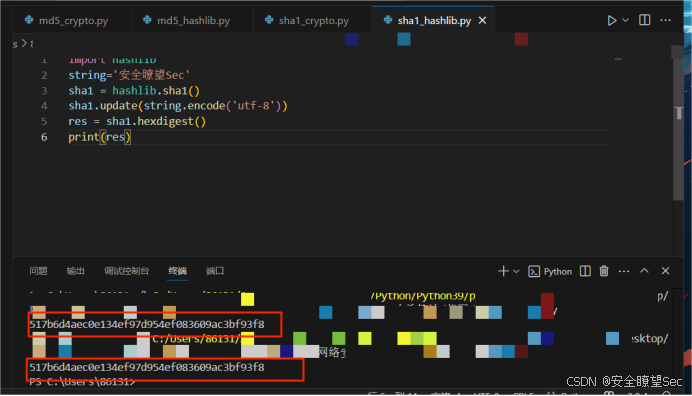
Task: Open terminal panel more actions menu
Action: pos(624,272)
